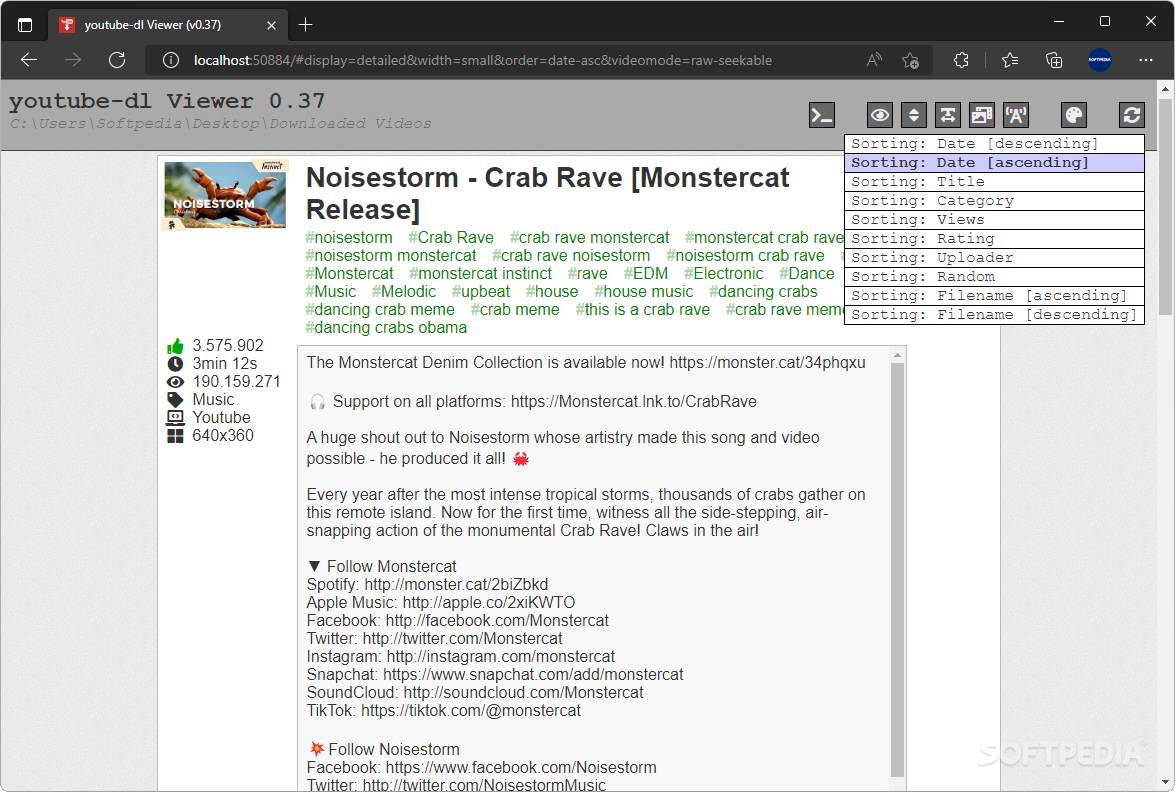The width and height of the screenshot is (1175, 792).
Task: Open browser extensions icon
Action: (x=961, y=60)
